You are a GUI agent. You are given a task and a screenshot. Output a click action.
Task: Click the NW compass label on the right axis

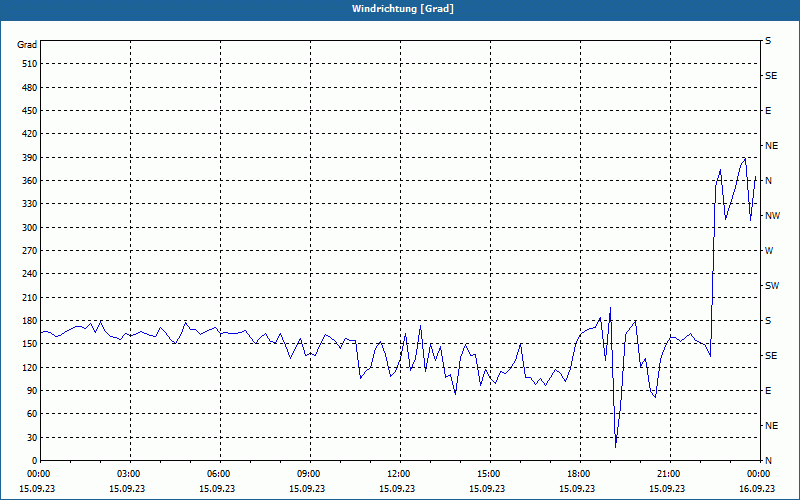(772, 216)
